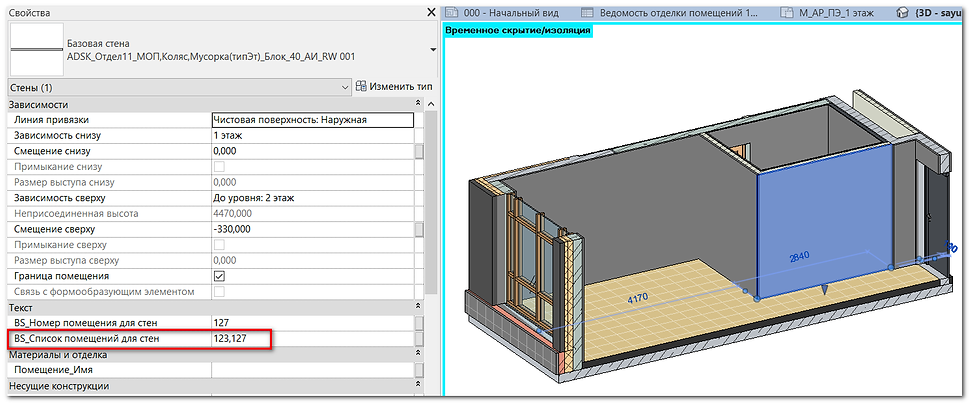This screenshot has height=403, width=969.
Task: Click the 000 - Начальный вид tab icon
Action: coord(453,12)
